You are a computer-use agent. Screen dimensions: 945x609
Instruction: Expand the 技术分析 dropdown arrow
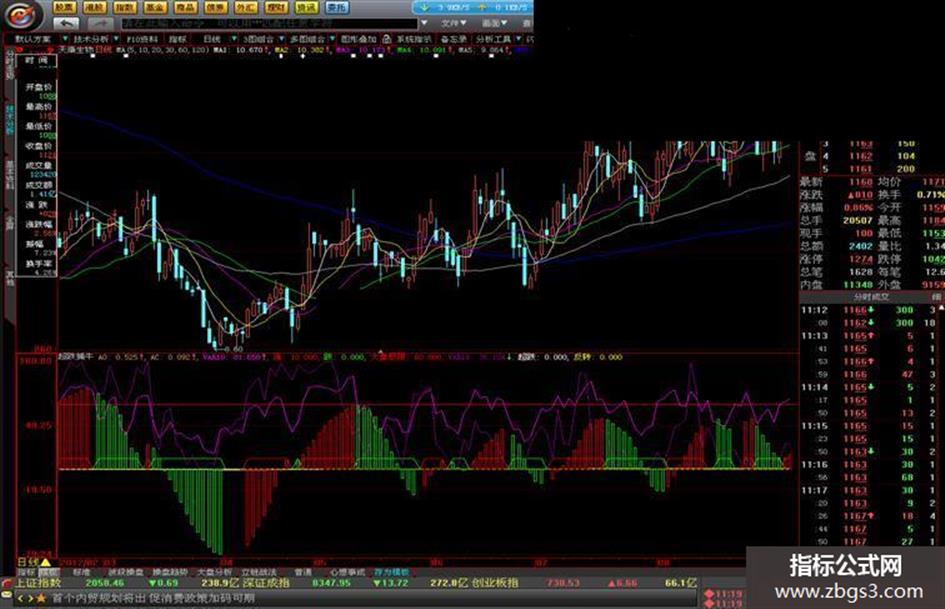(x=115, y=39)
